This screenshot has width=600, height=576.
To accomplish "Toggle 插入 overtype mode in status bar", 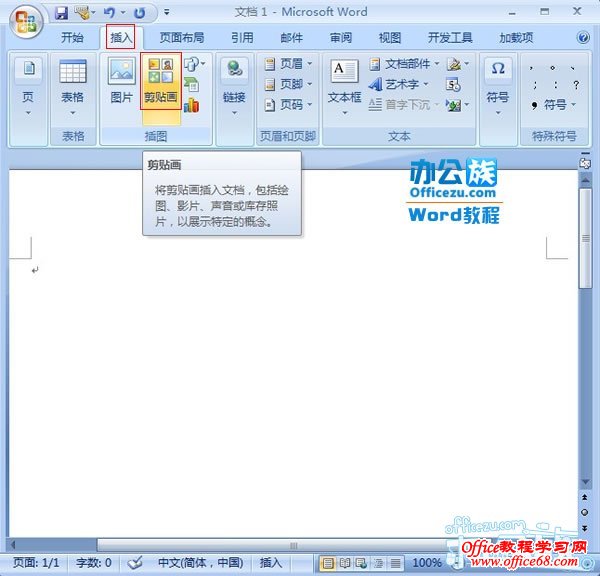I will point(271,563).
